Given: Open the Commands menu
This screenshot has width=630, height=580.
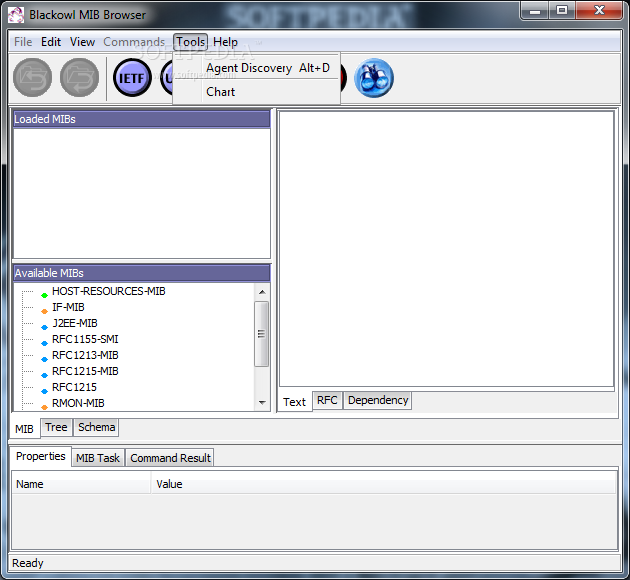Looking at the screenshot, I should click(x=134, y=42).
